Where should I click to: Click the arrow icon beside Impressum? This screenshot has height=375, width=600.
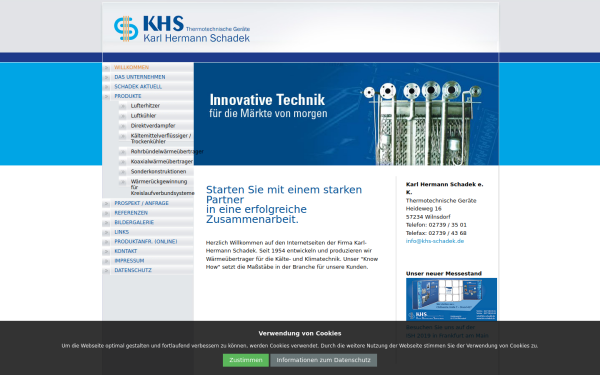(106, 261)
